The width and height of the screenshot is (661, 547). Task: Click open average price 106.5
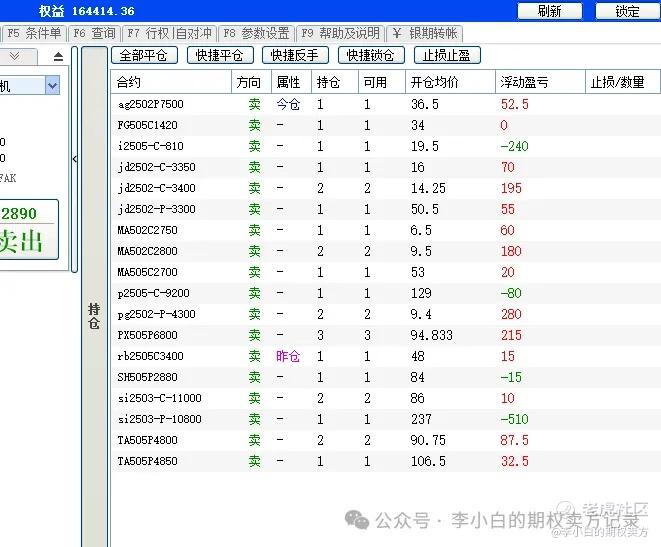(x=428, y=461)
